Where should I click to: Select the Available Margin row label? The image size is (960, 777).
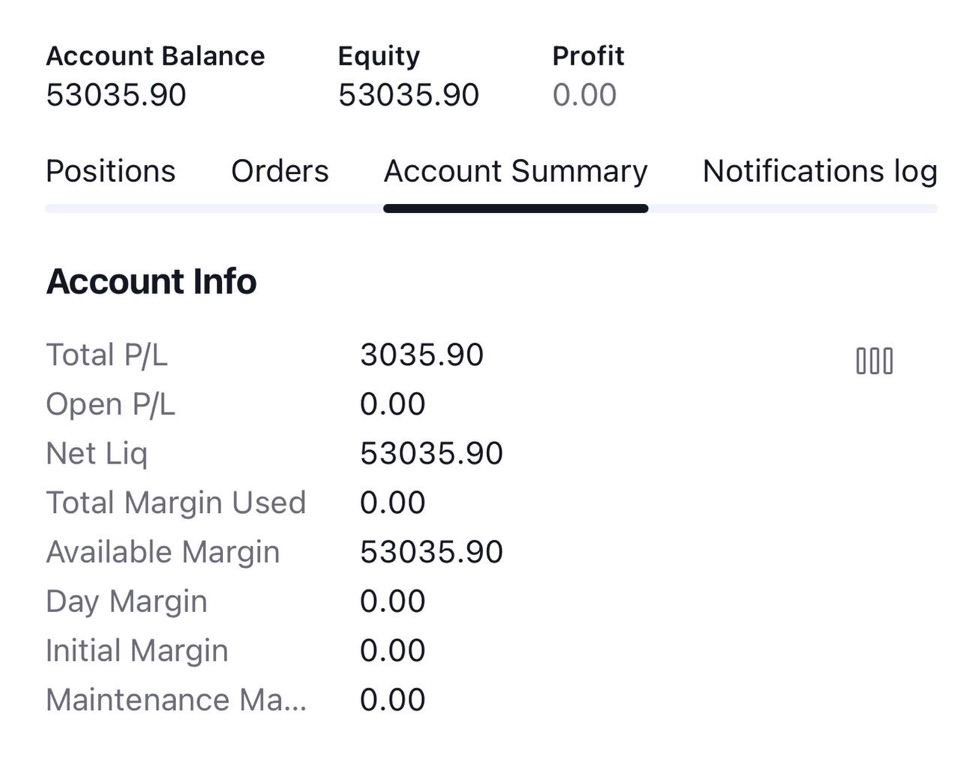click(163, 552)
